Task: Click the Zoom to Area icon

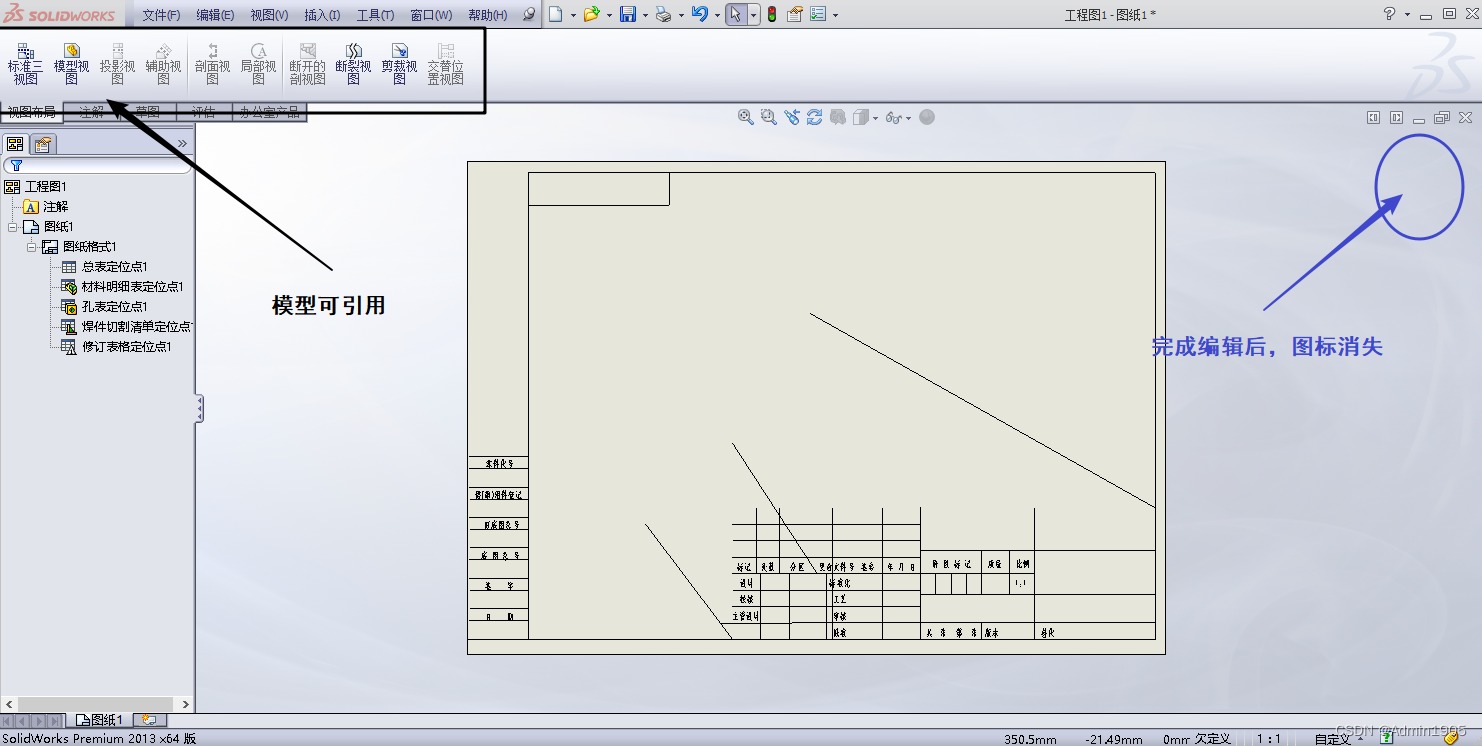Action: point(768,117)
